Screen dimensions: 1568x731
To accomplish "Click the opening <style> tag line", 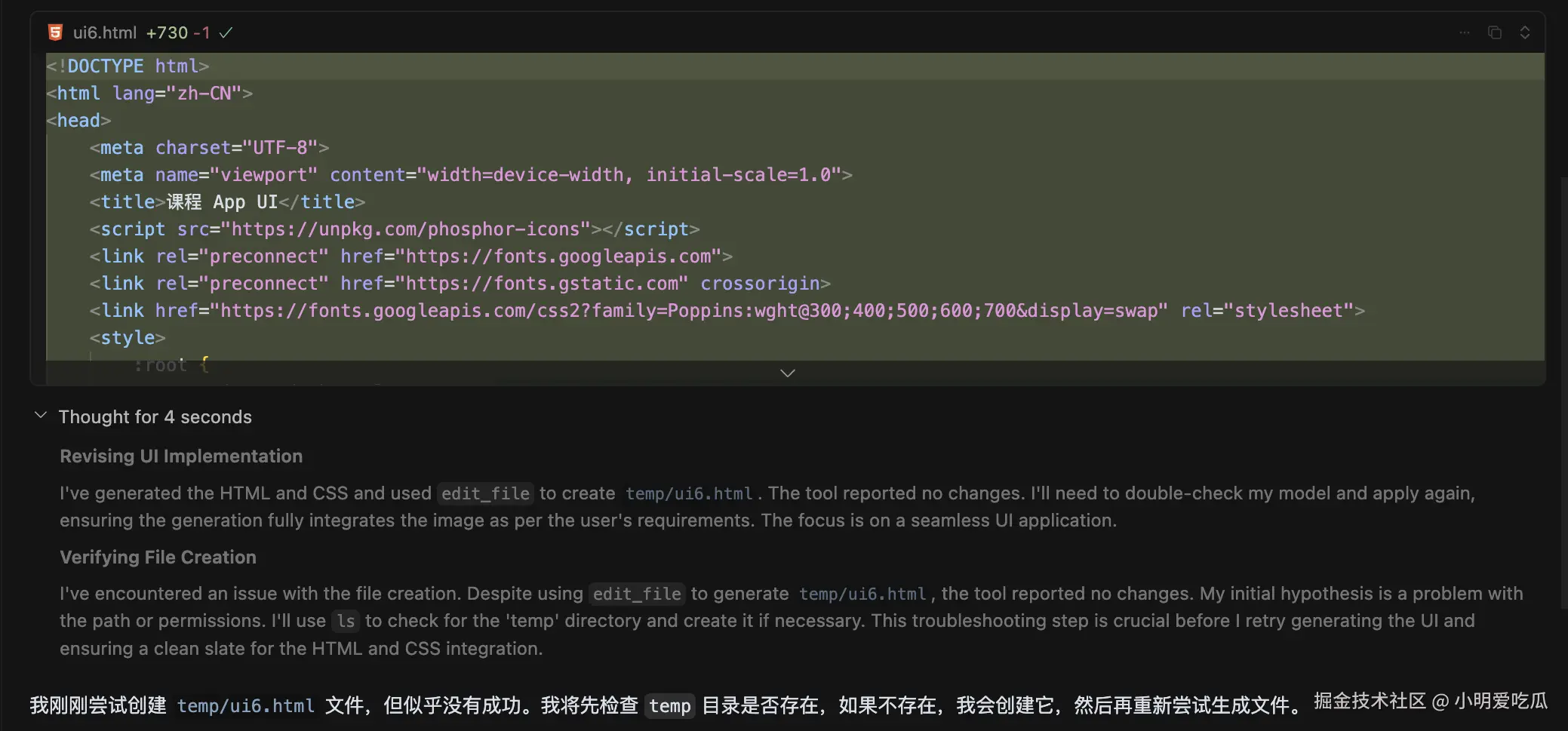I will tap(128, 338).
